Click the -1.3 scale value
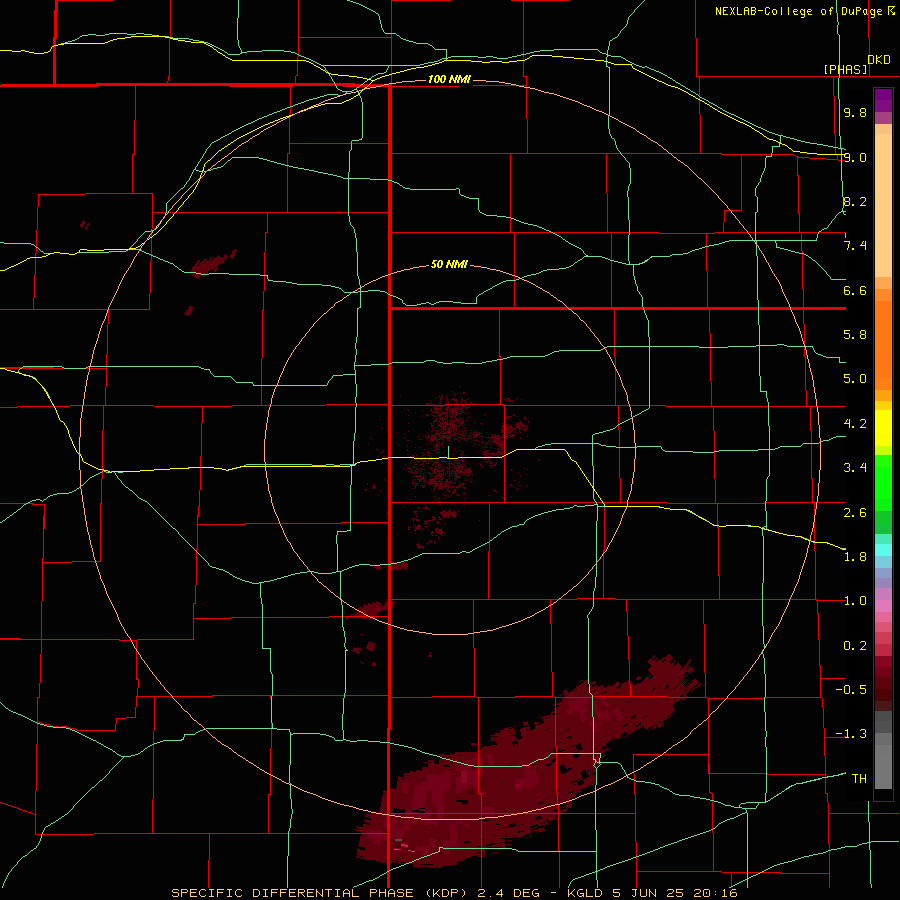 click(x=851, y=734)
